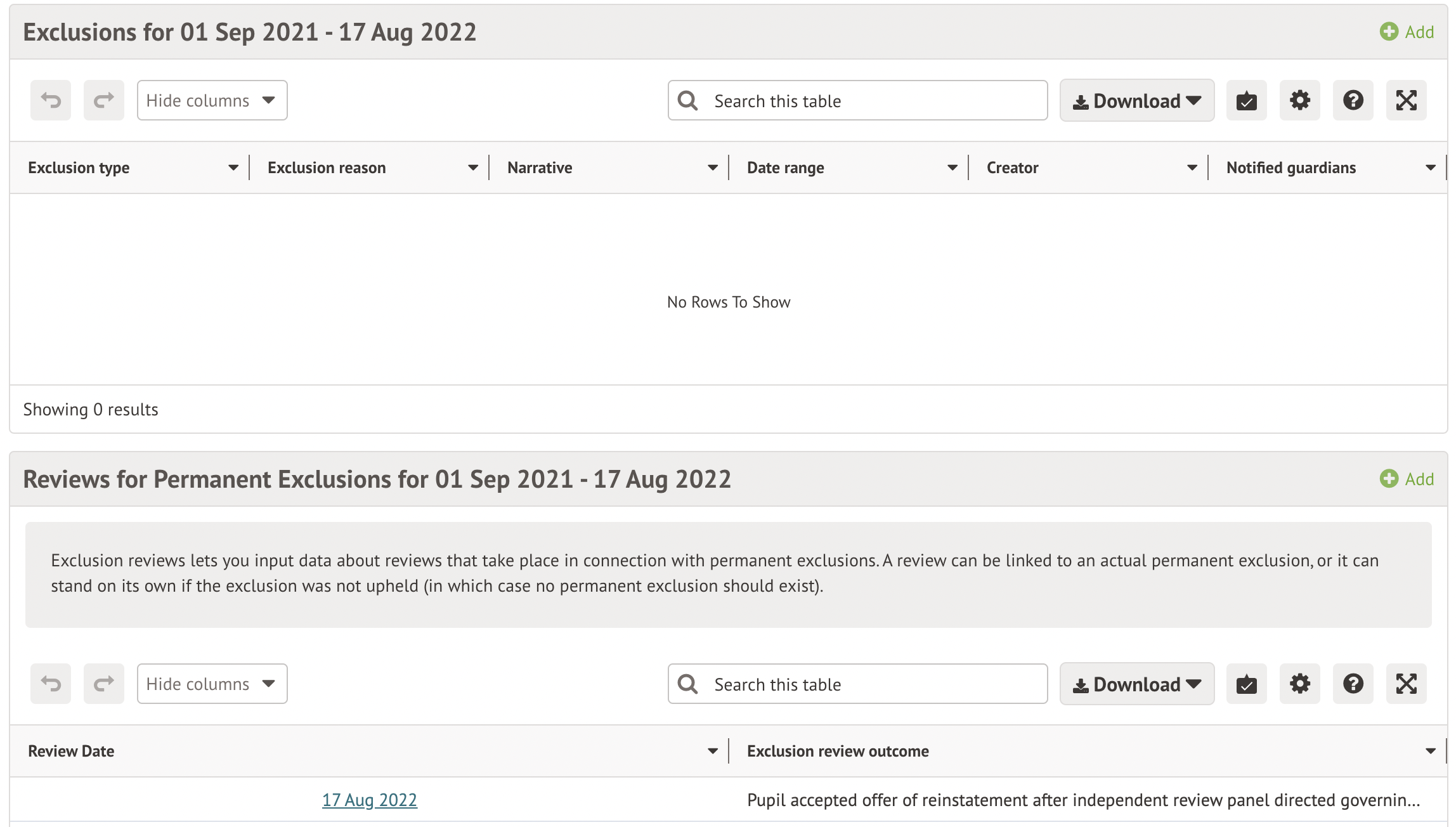Click help icon in Reviews table toolbar
The image size is (1456, 827).
pos(1353,684)
